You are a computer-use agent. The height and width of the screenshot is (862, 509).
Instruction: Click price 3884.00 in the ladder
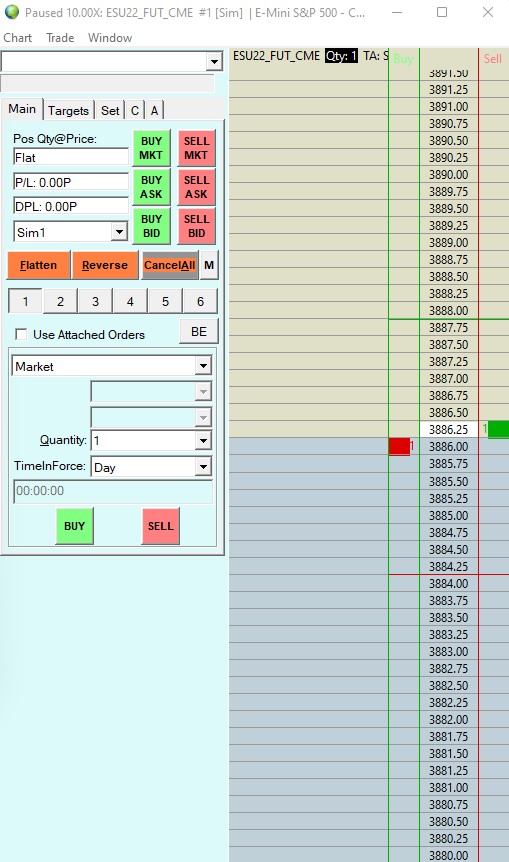(x=449, y=583)
